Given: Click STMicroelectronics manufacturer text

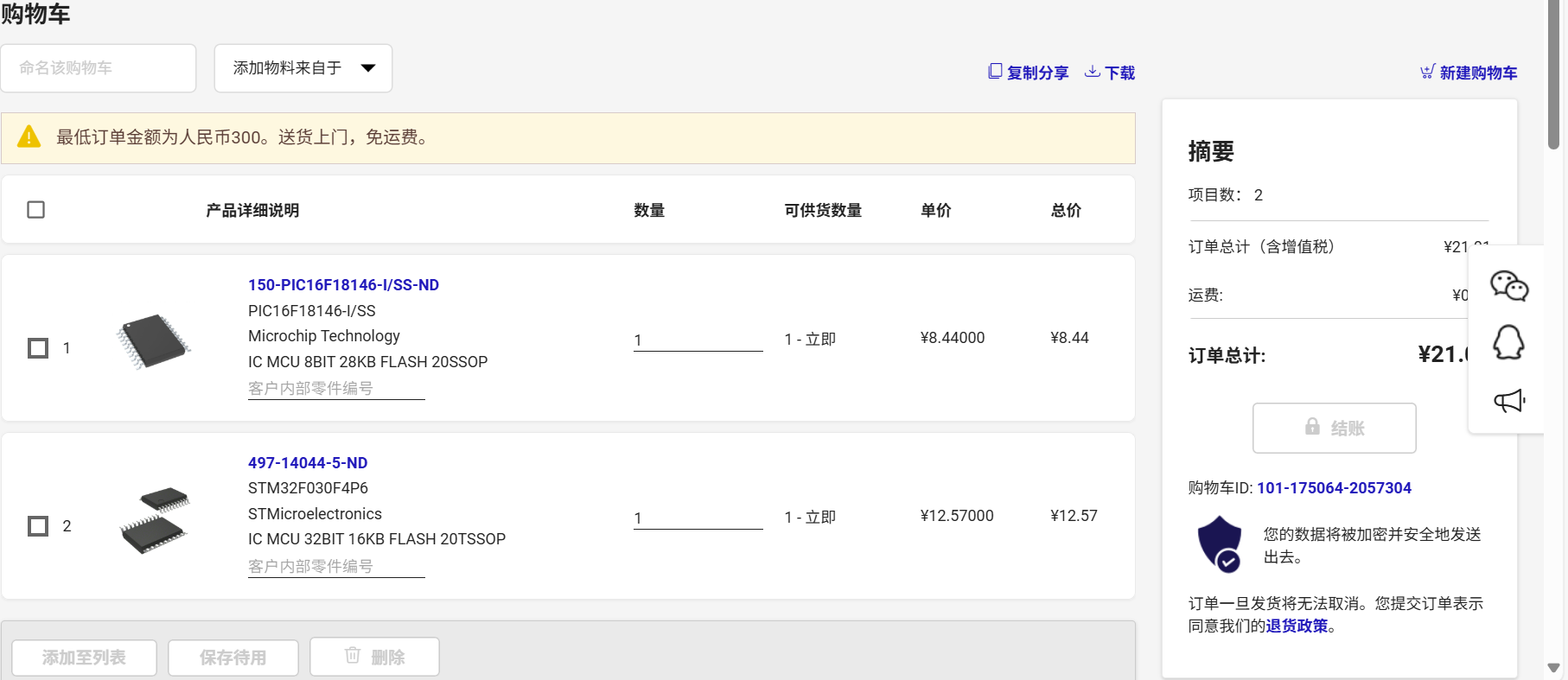Looking at the screenshot, I should tap(315, 514).
